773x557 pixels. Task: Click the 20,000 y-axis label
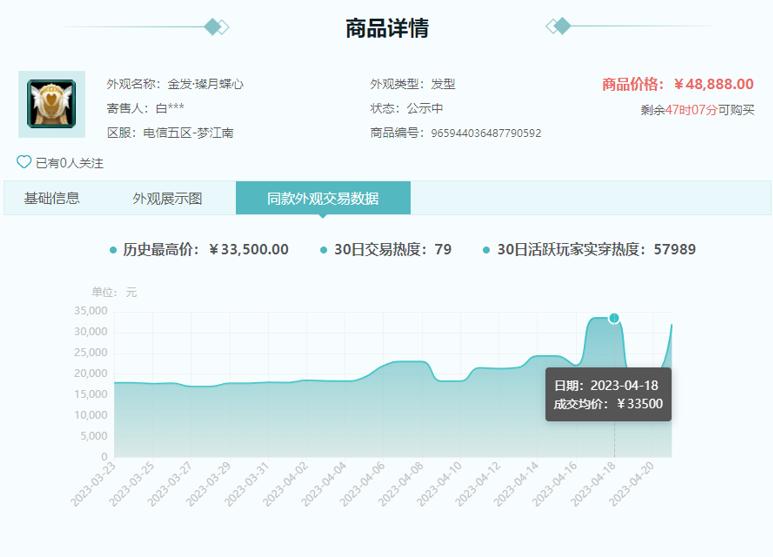click(x=91, y=373)
